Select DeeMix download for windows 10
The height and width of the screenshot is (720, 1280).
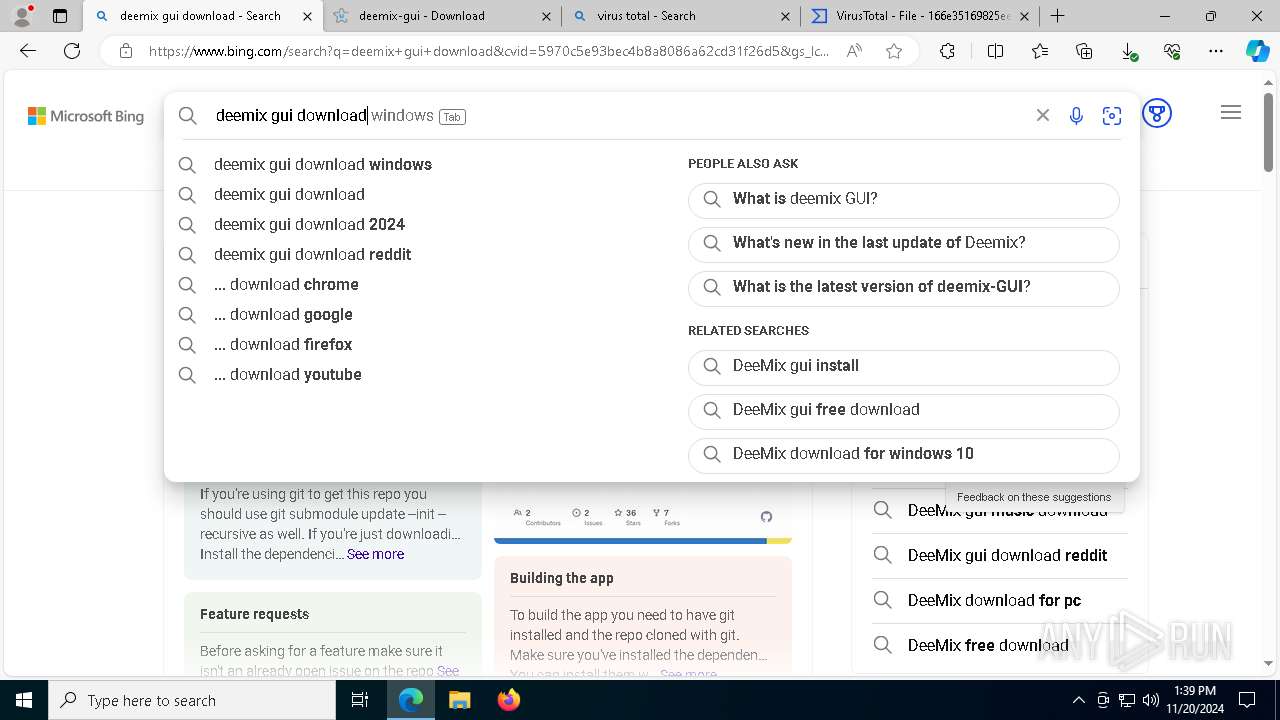tap(904, 454)
